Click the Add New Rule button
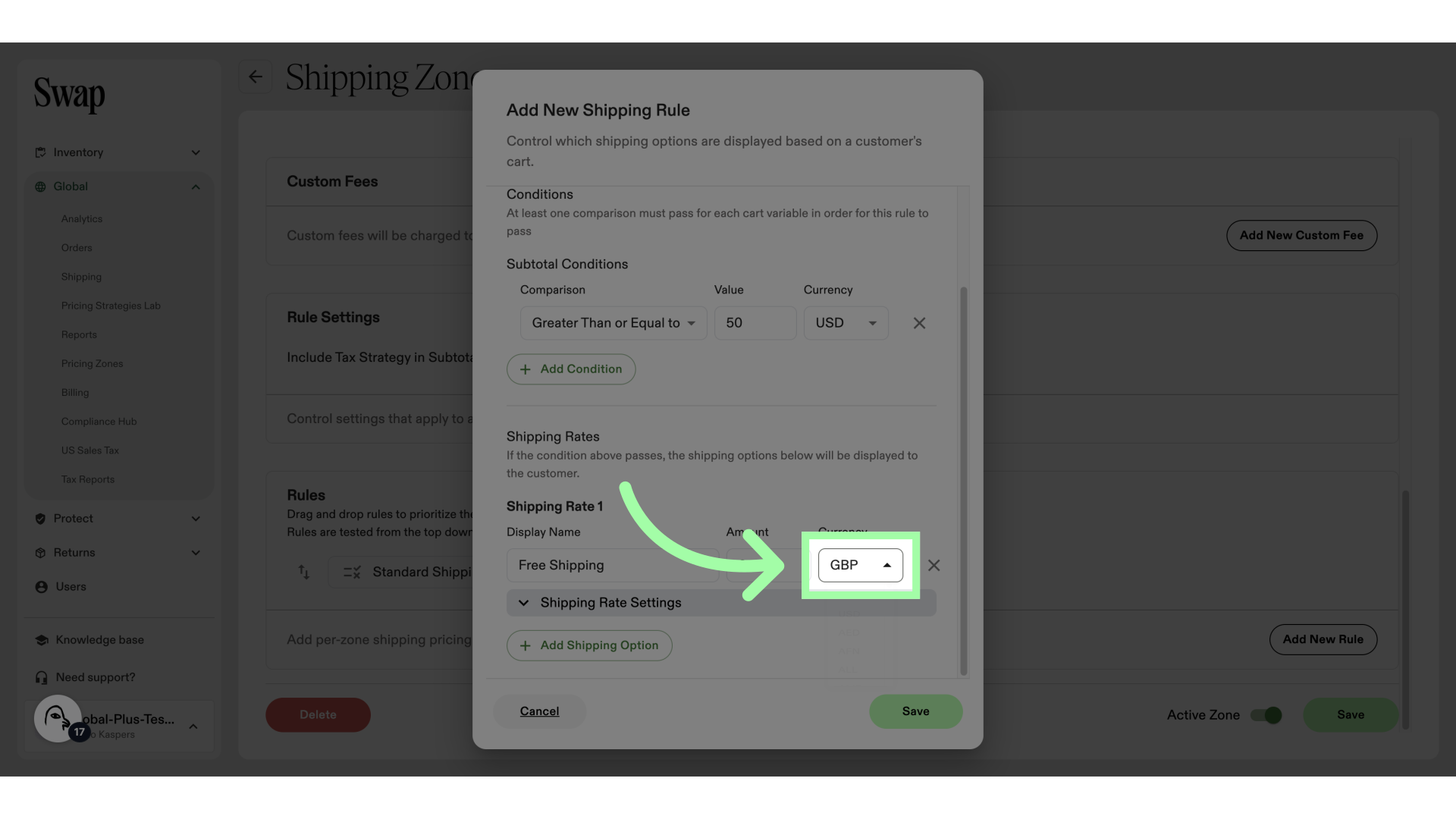The width and height of the screenshot is (1456, 819). (1323, 639)
